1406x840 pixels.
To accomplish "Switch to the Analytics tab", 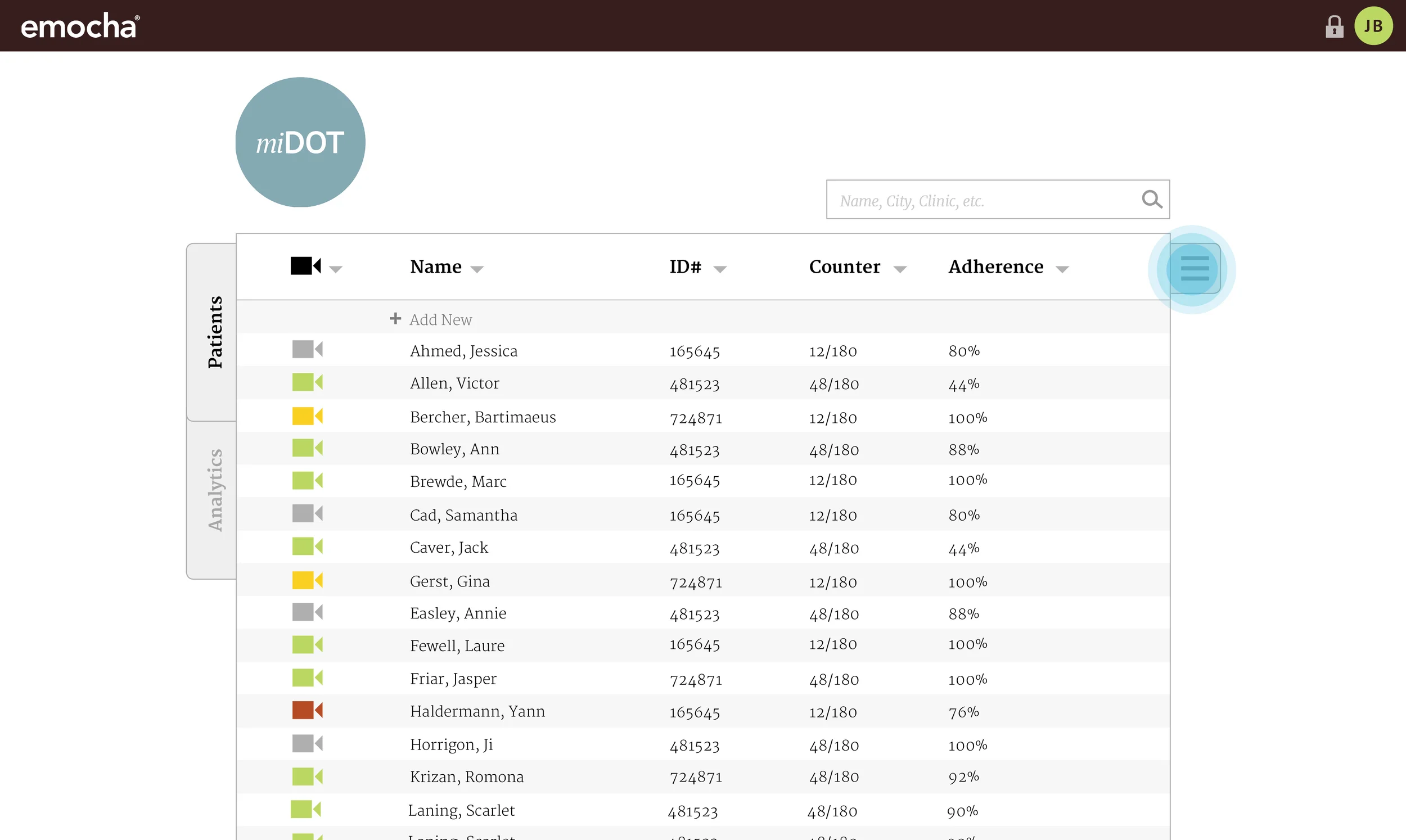I will pos(214,490).
